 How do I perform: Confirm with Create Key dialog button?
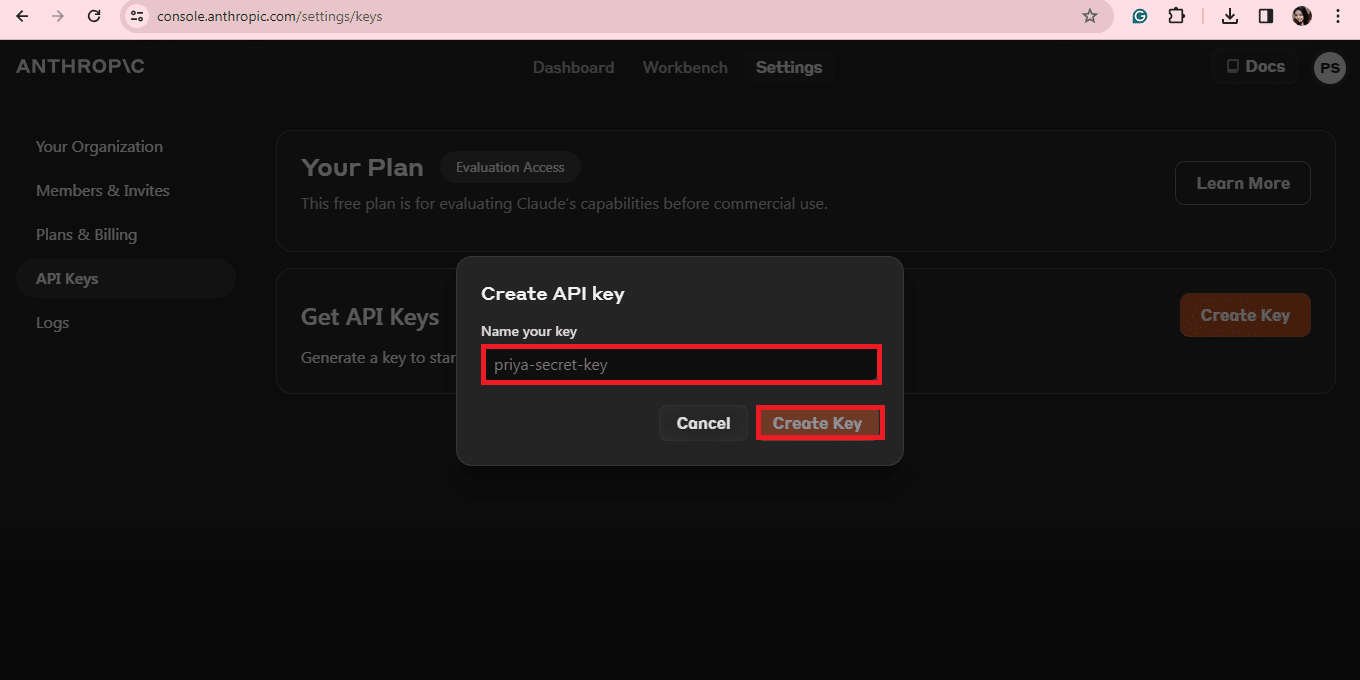(x=818, y=423)
